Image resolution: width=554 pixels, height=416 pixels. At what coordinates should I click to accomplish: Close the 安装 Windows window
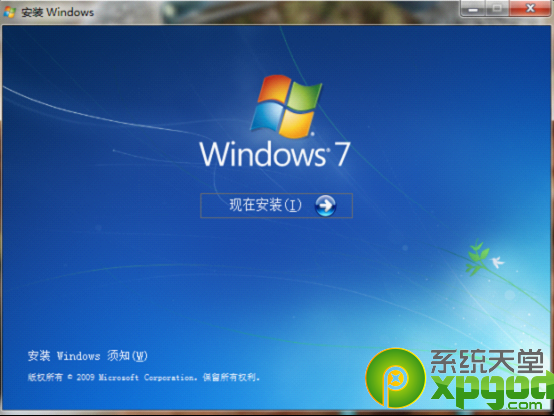pos(530,8)
